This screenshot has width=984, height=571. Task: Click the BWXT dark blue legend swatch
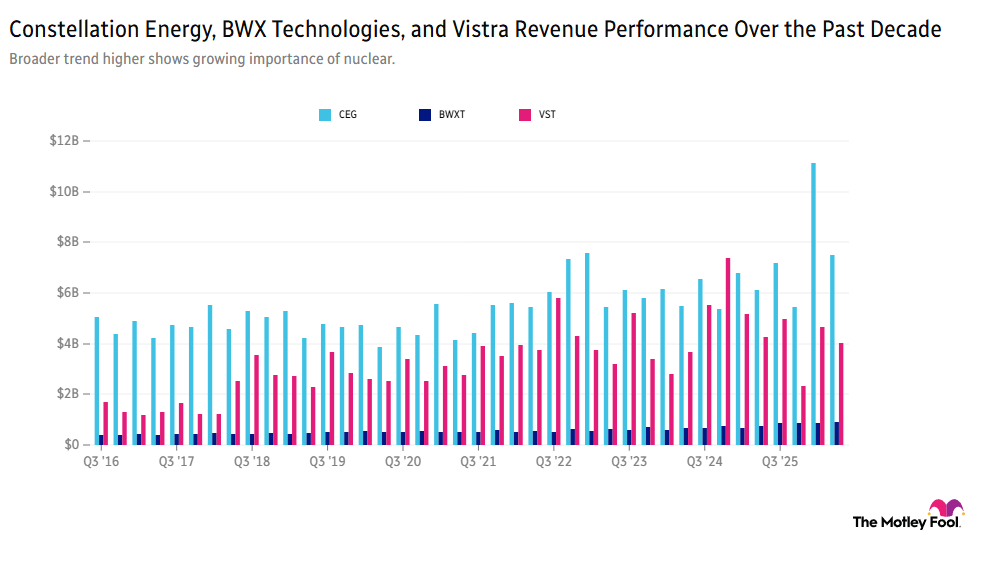[425, 115]
